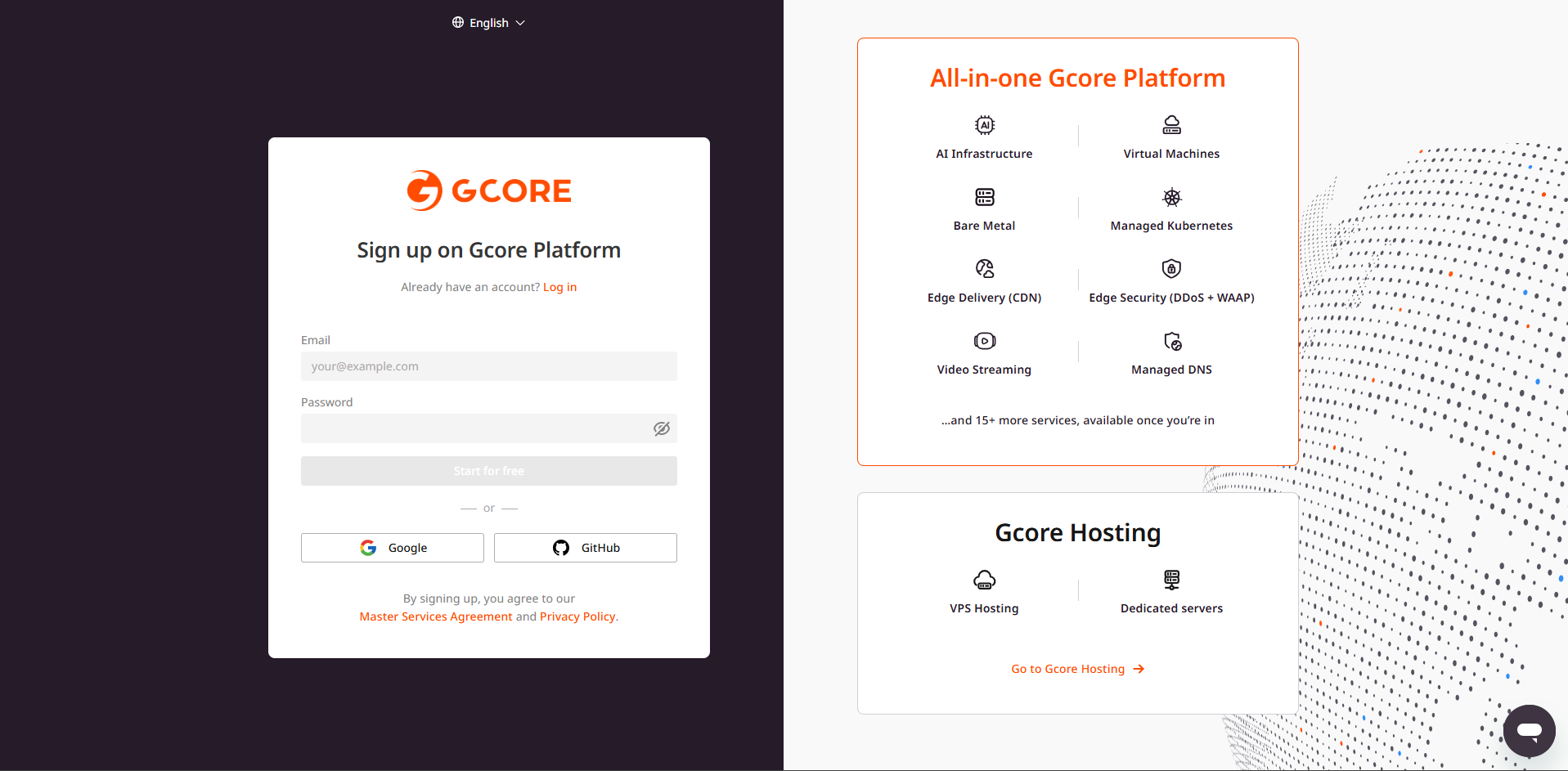The width and height of the screenshot is (1568, 771).
Task: Click the chevron next to English
Action: (x=520, y=23)
